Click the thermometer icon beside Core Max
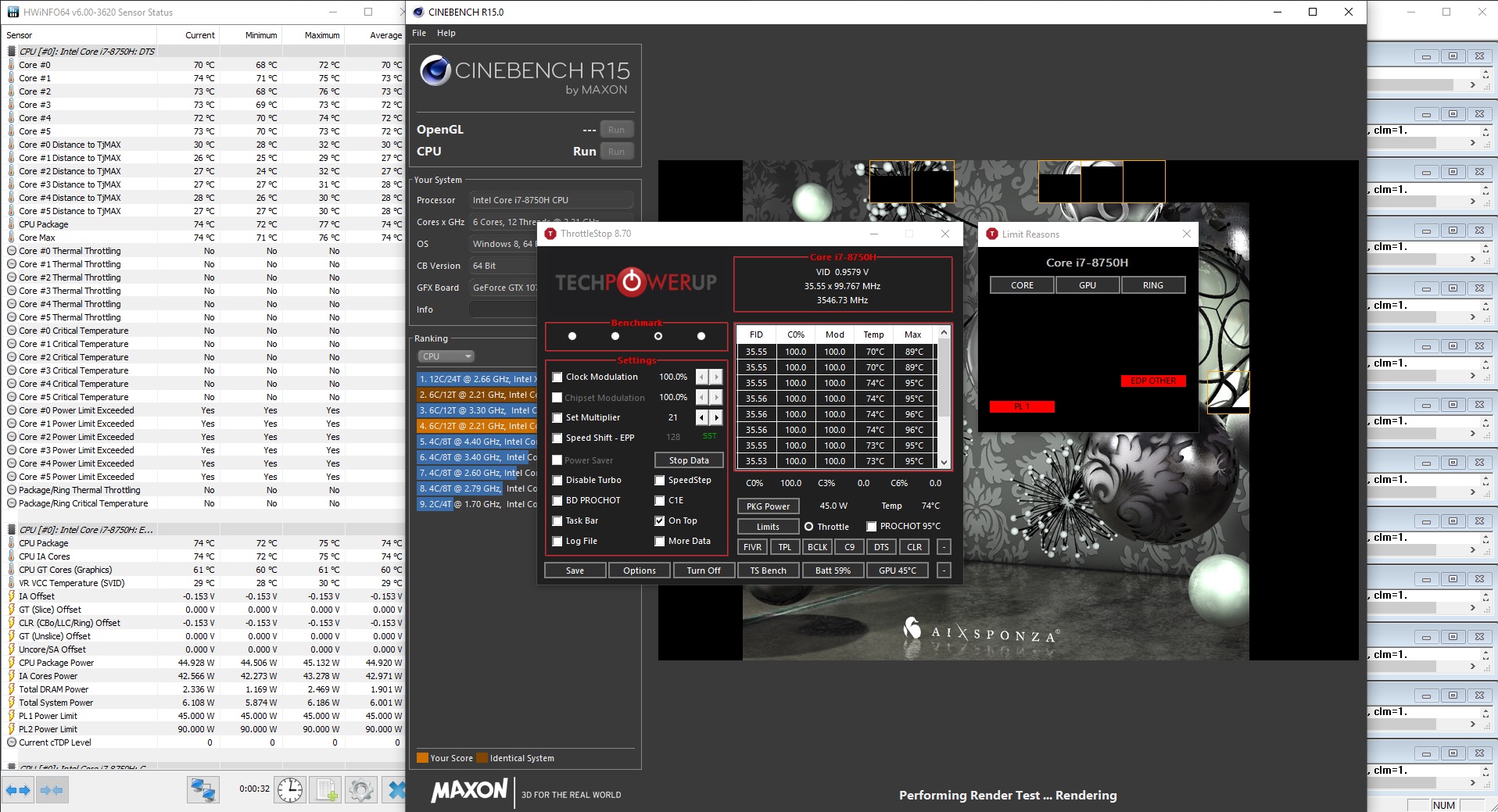 11,238
